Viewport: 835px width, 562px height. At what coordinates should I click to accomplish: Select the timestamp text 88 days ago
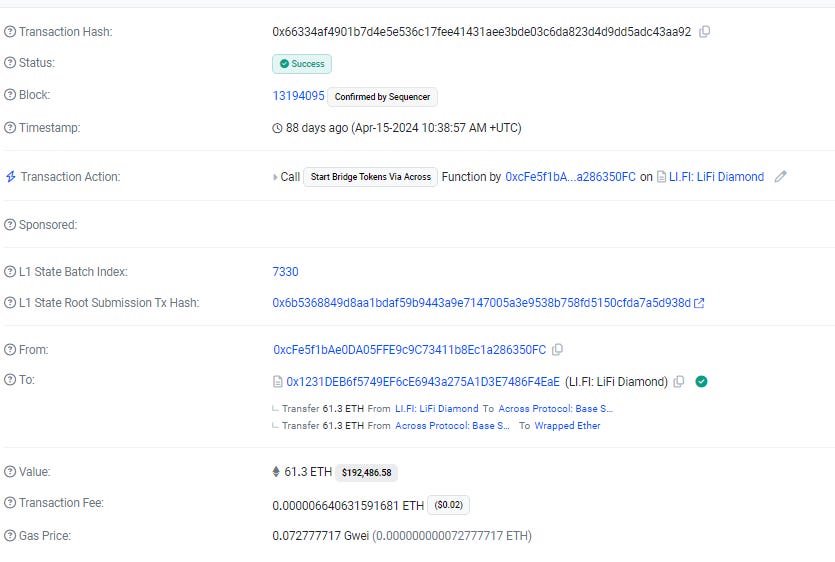[x=404, y=128]
